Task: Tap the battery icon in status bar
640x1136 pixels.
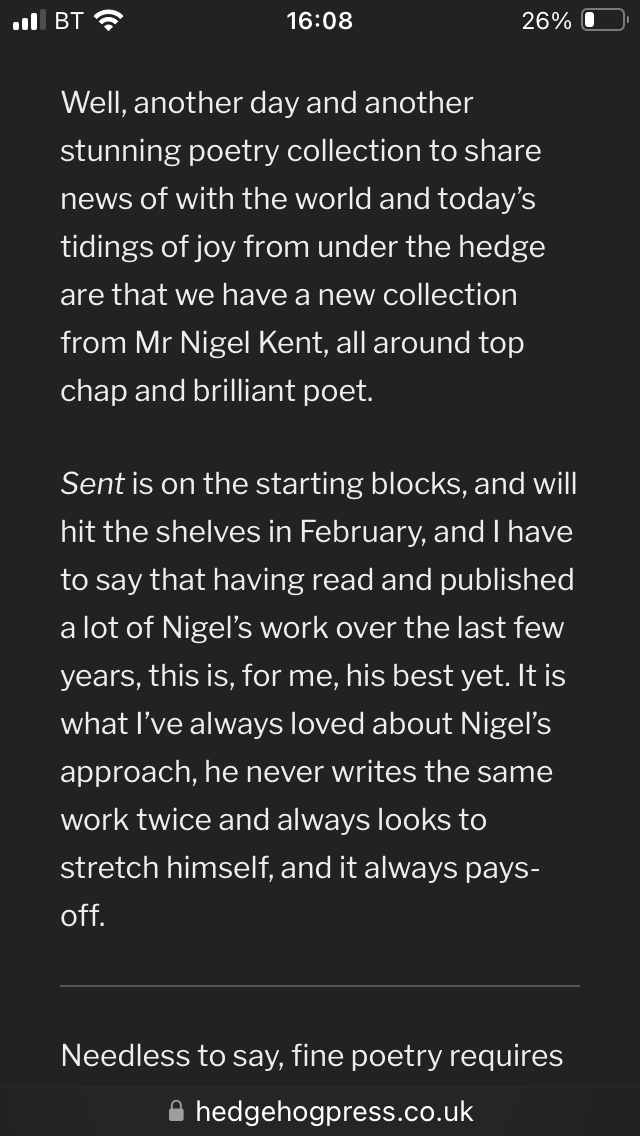Action: (x=603, y=21)
